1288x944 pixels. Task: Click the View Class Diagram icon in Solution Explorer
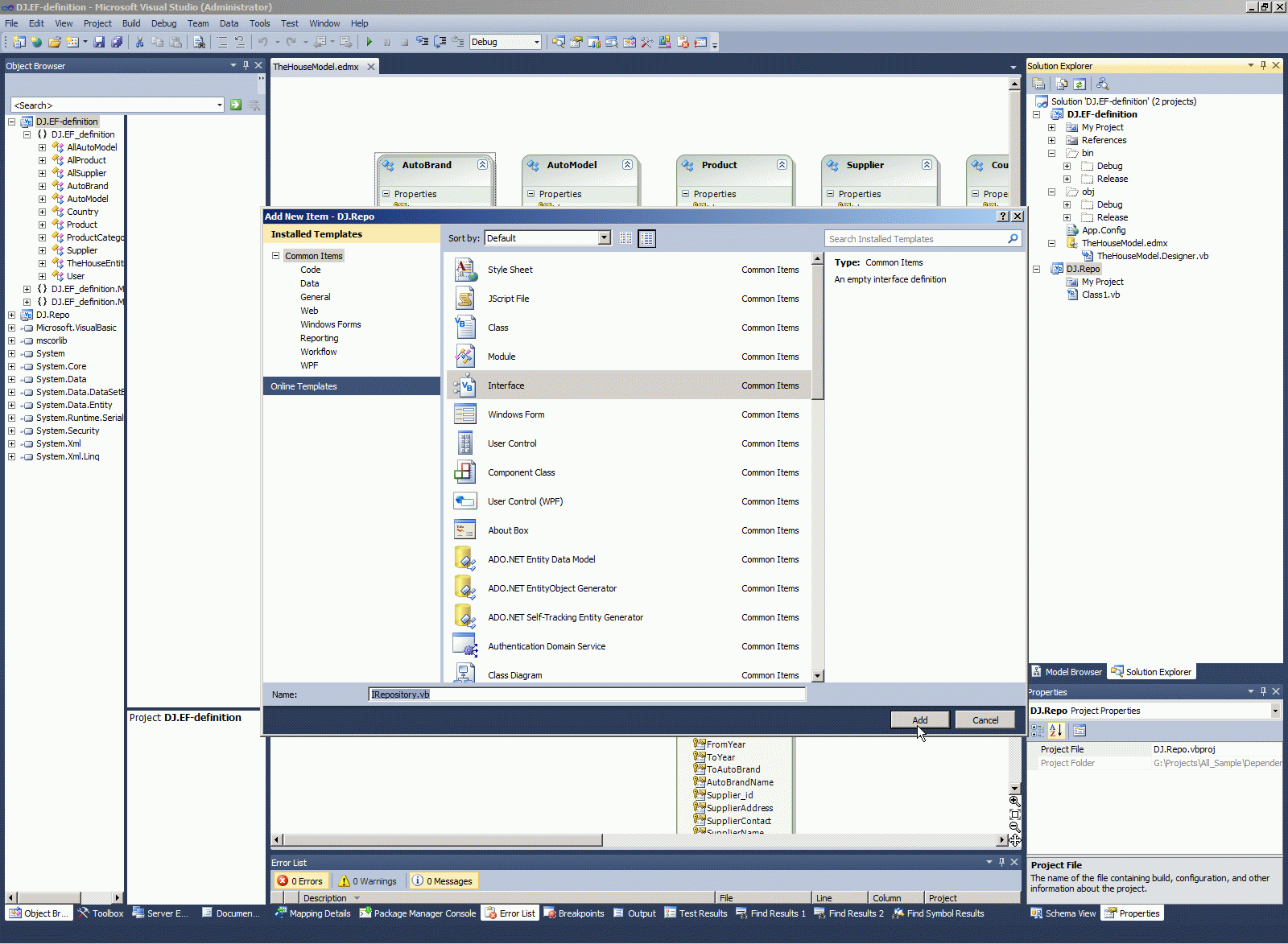[x=1103, y=84]
